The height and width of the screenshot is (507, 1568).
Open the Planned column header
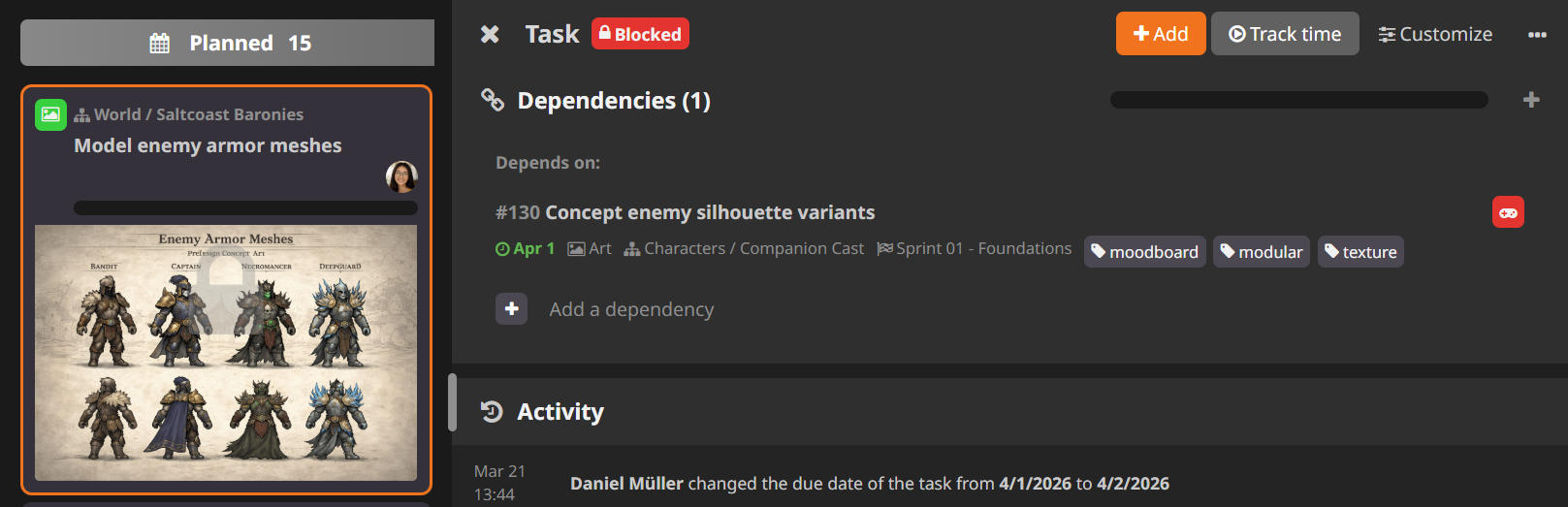click(x=228, y=43)
